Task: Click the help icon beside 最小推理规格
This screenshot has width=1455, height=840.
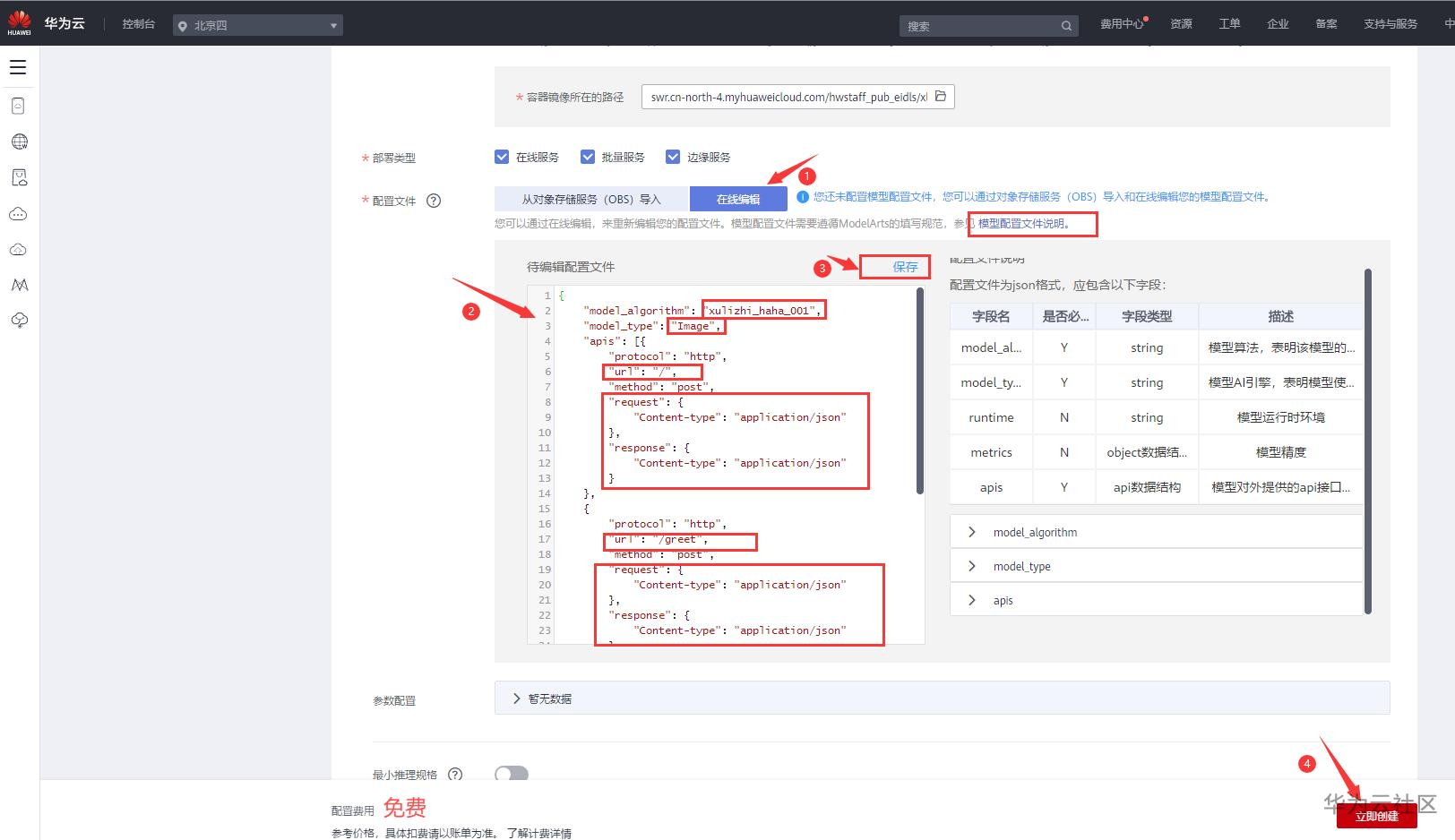Action: pyautogui.click(x=455, y=774)
